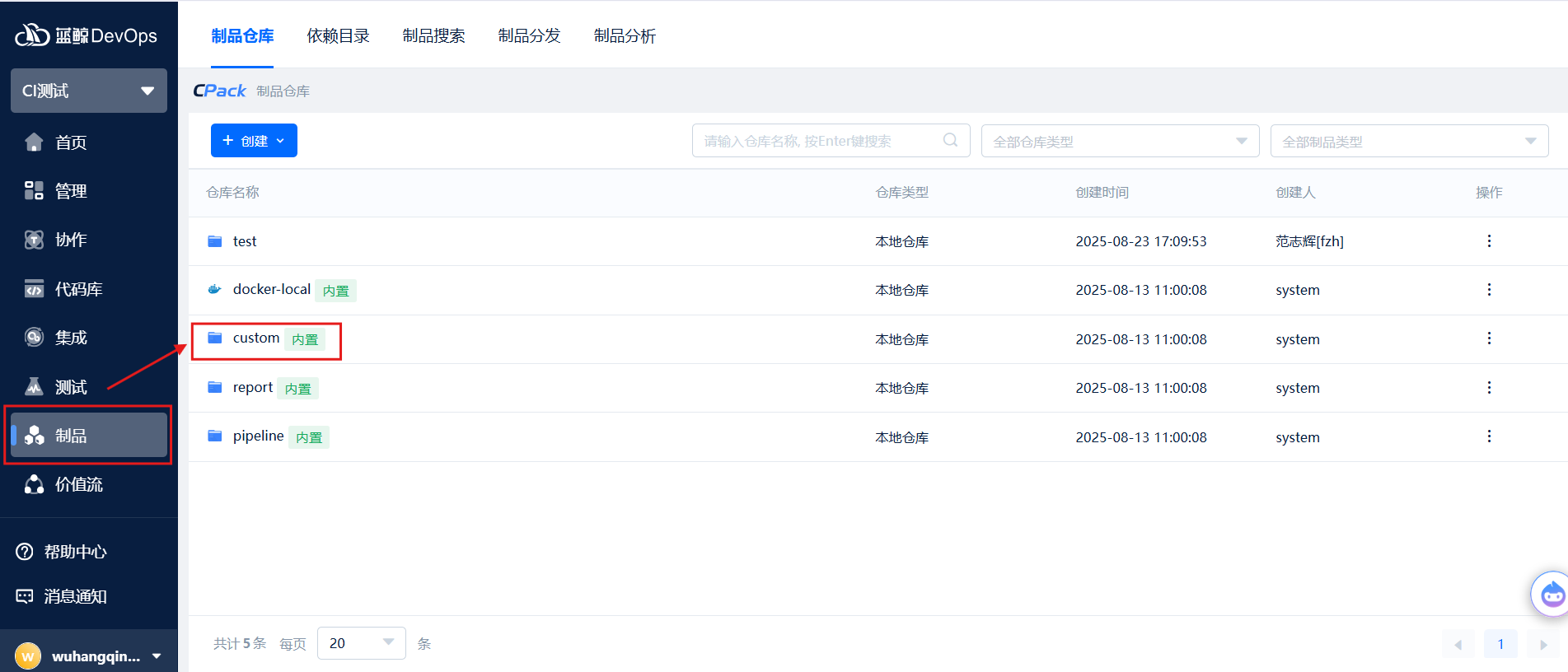The image size is (1568, 672).
Task: Open the 代码库 code repository icon
Action: click(34, 289)
